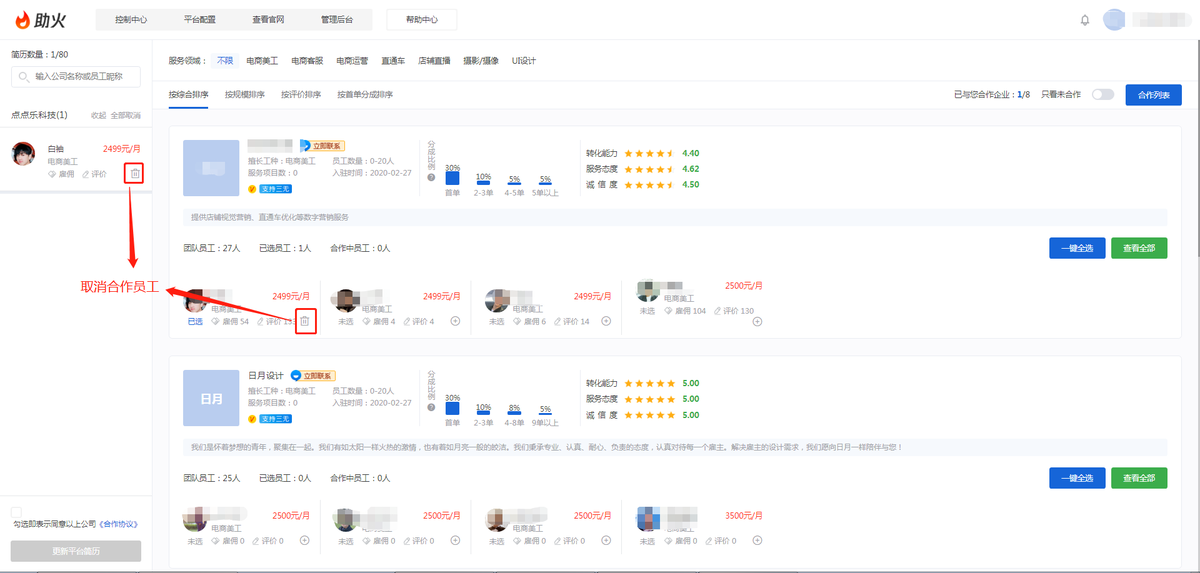Viewport: 1200px width, 573px height.
Task: Switch to 按综合排序 tab
Action: pos(189,95)
